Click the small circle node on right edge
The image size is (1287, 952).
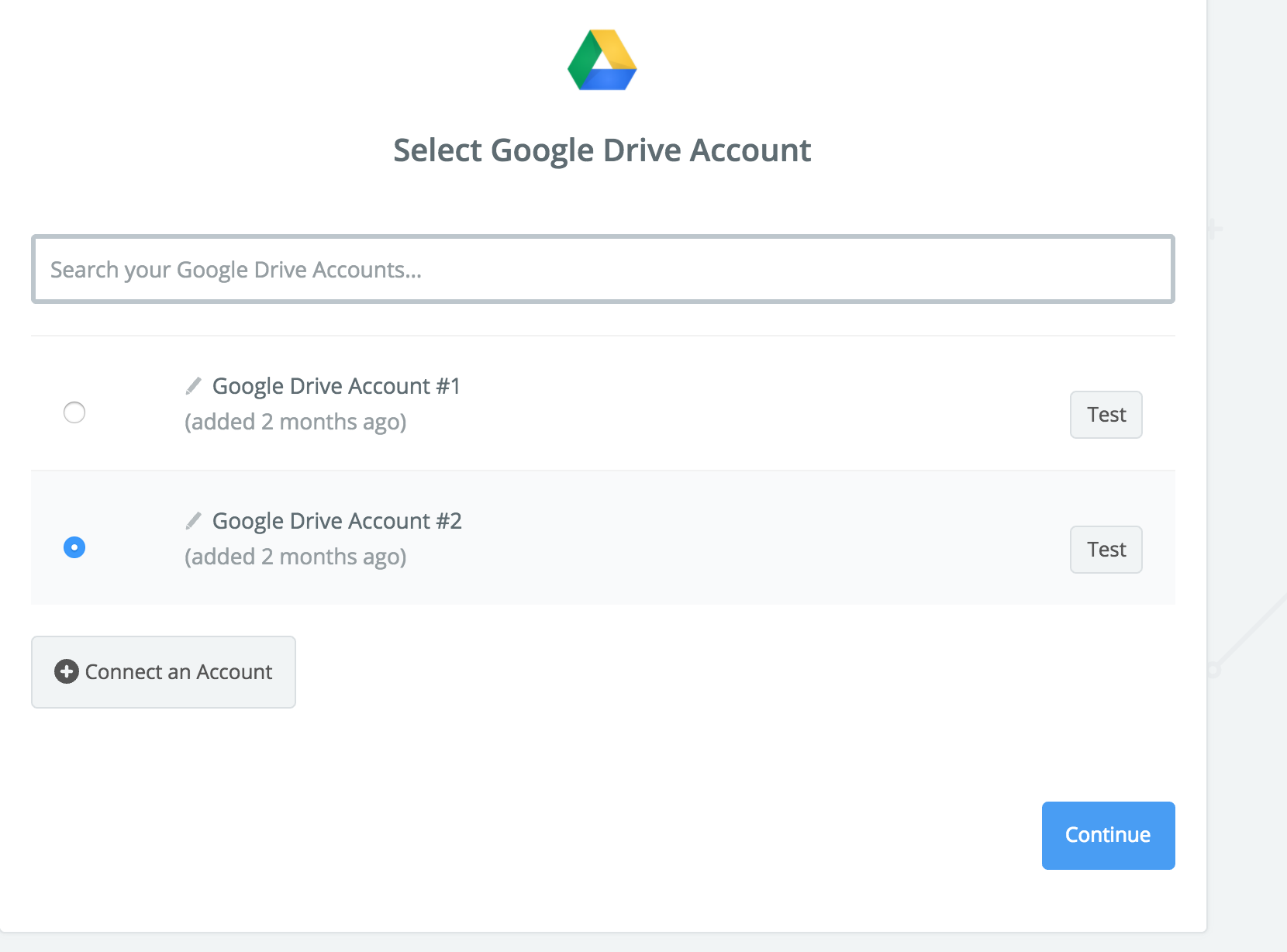point(1213,670)
